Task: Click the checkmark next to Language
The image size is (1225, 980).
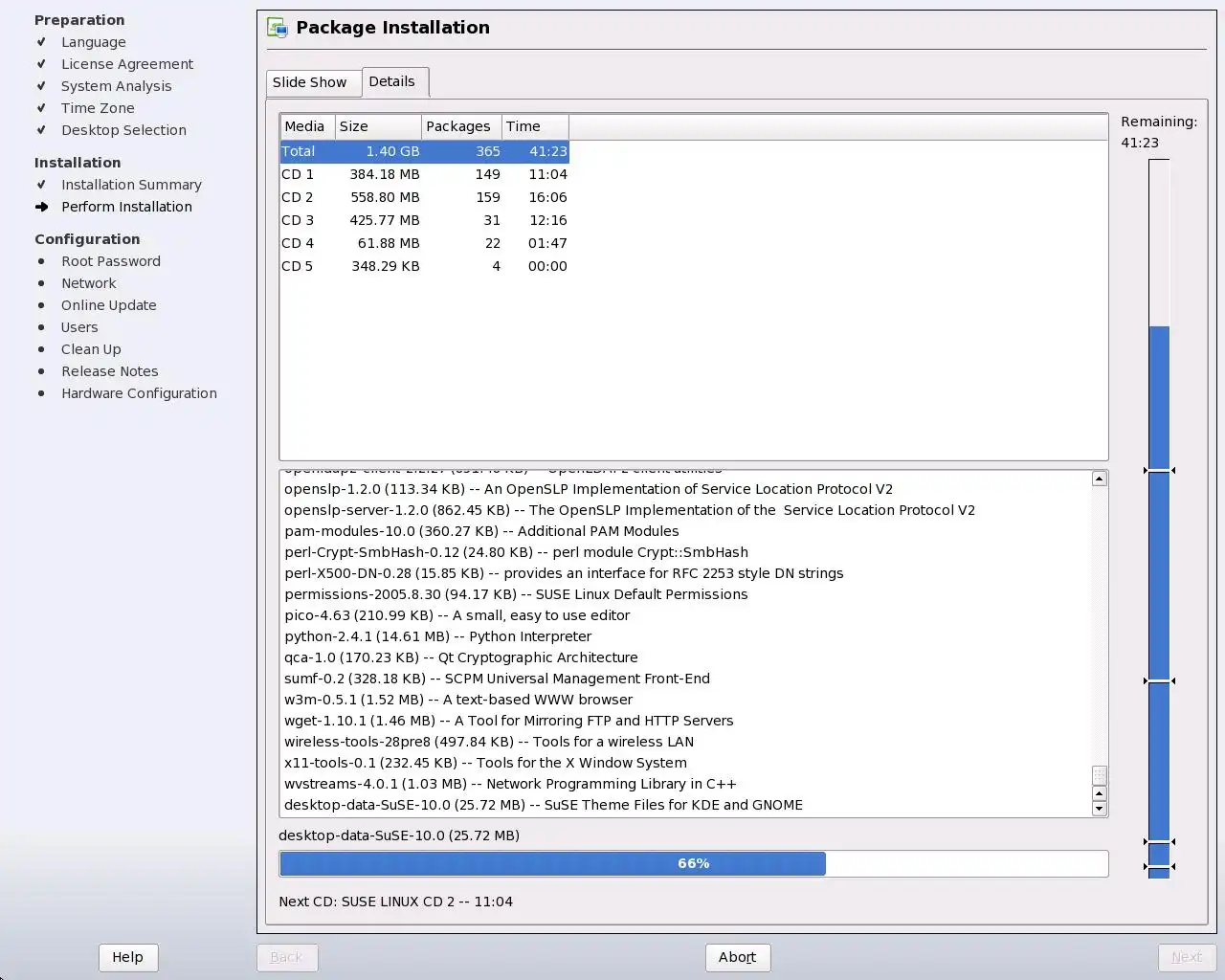Action: (41, 42)
